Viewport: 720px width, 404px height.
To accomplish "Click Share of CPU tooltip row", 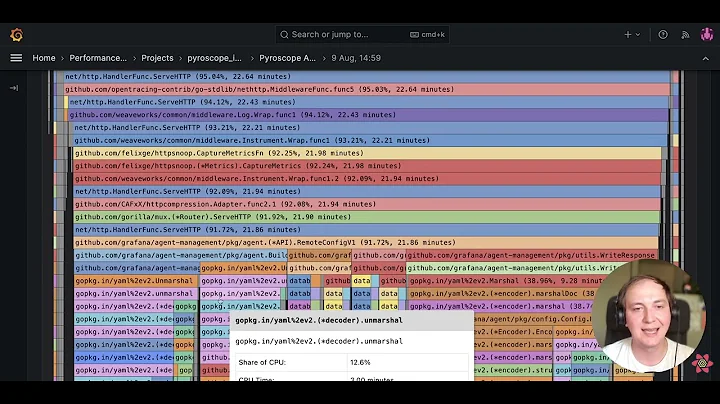I will [x=352, y=362].
